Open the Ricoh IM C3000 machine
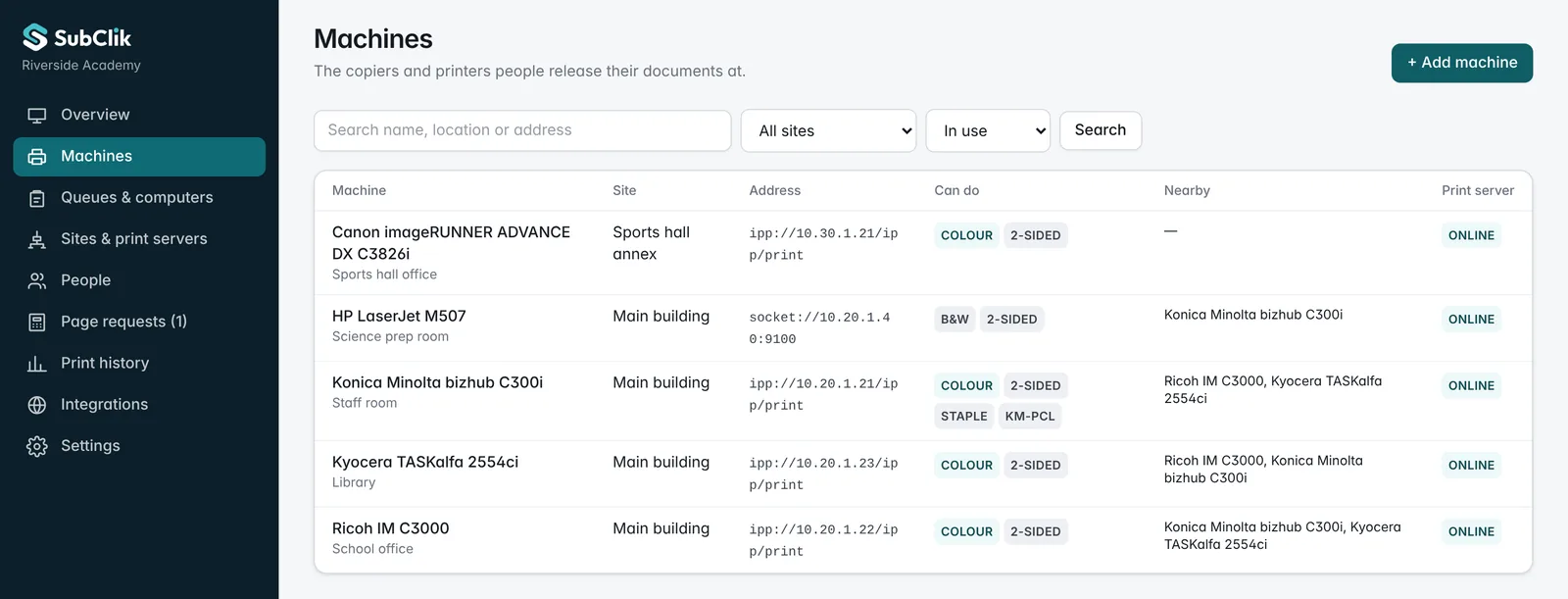This screenshot has height=599, width=1568. [x=390, y=528]
